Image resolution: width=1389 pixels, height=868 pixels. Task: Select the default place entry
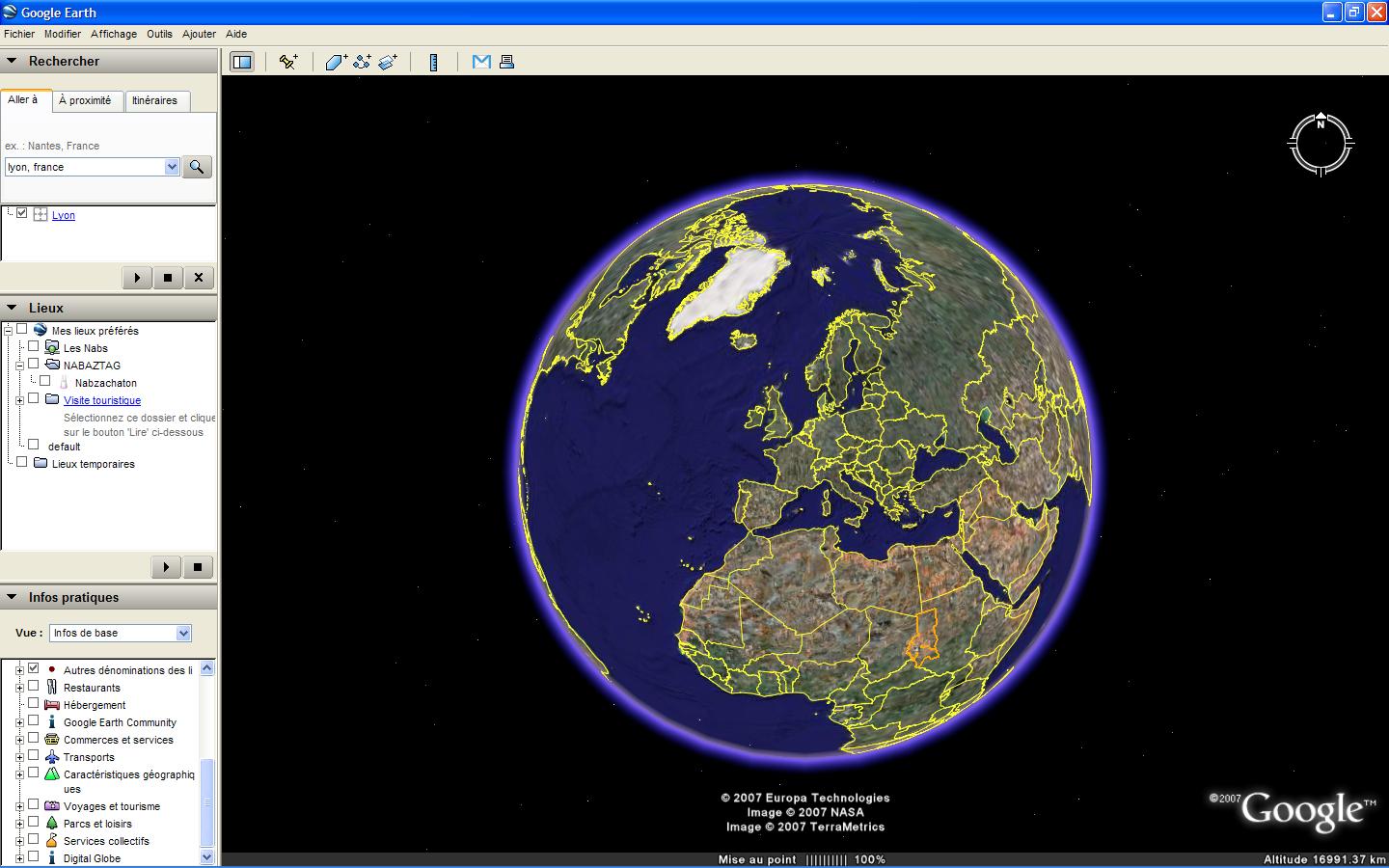pyautogui.click(x=65, y=447)
